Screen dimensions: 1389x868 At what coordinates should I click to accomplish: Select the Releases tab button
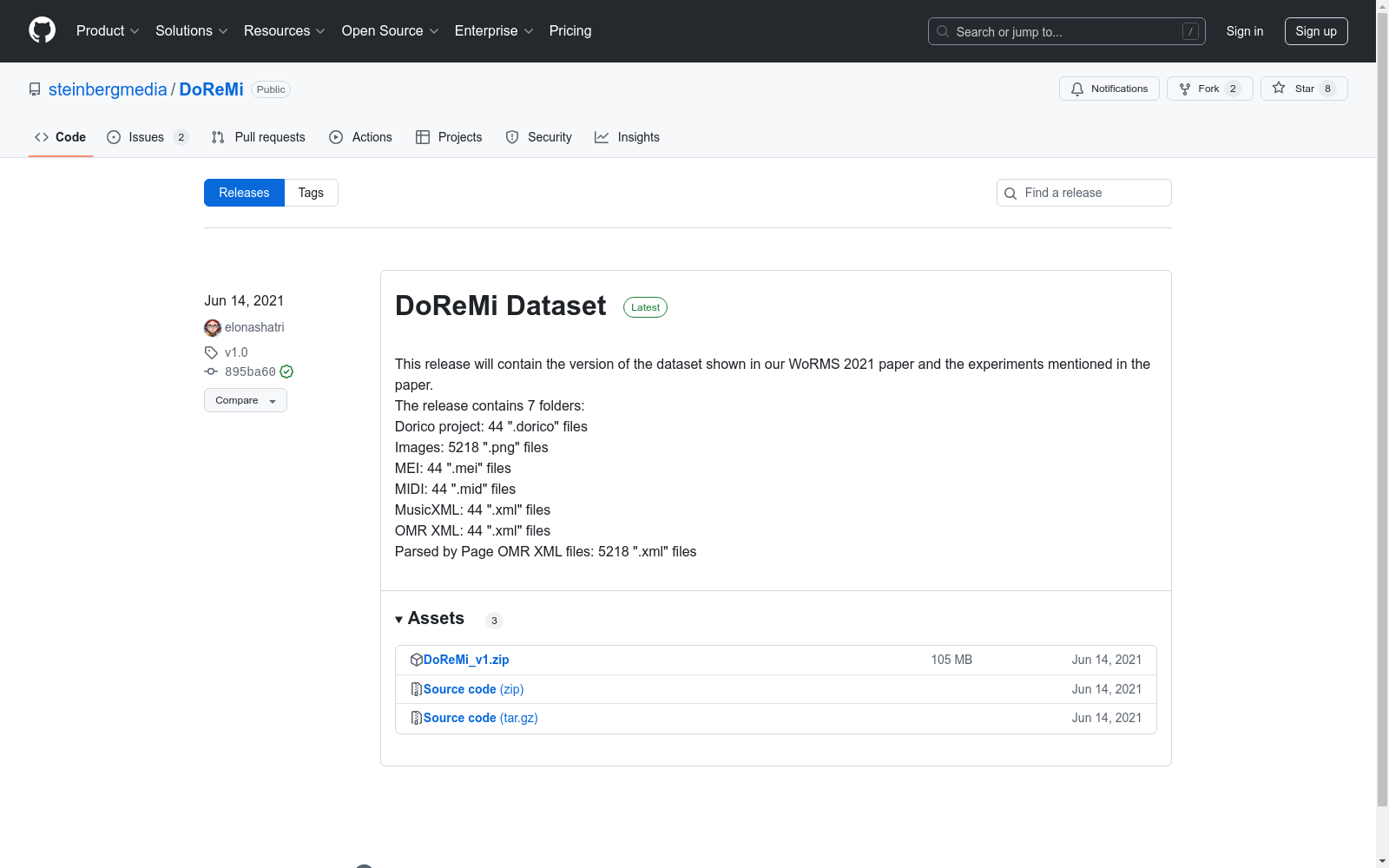pos(244,193)
